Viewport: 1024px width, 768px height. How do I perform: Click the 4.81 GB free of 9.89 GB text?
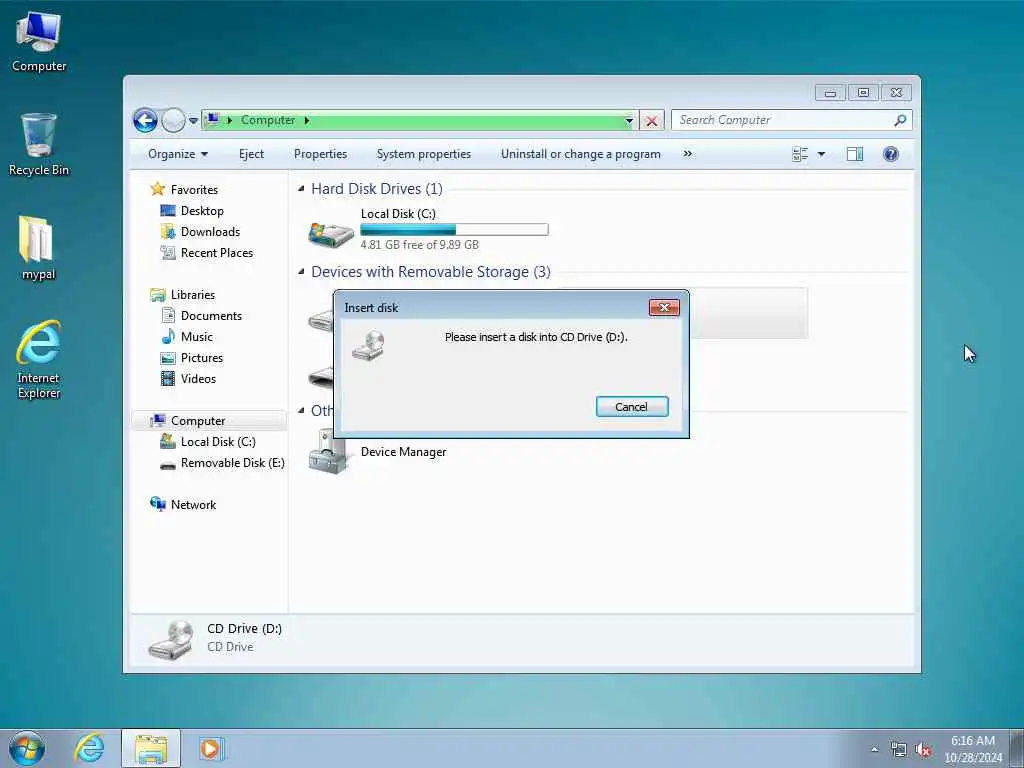coord(419,245)
